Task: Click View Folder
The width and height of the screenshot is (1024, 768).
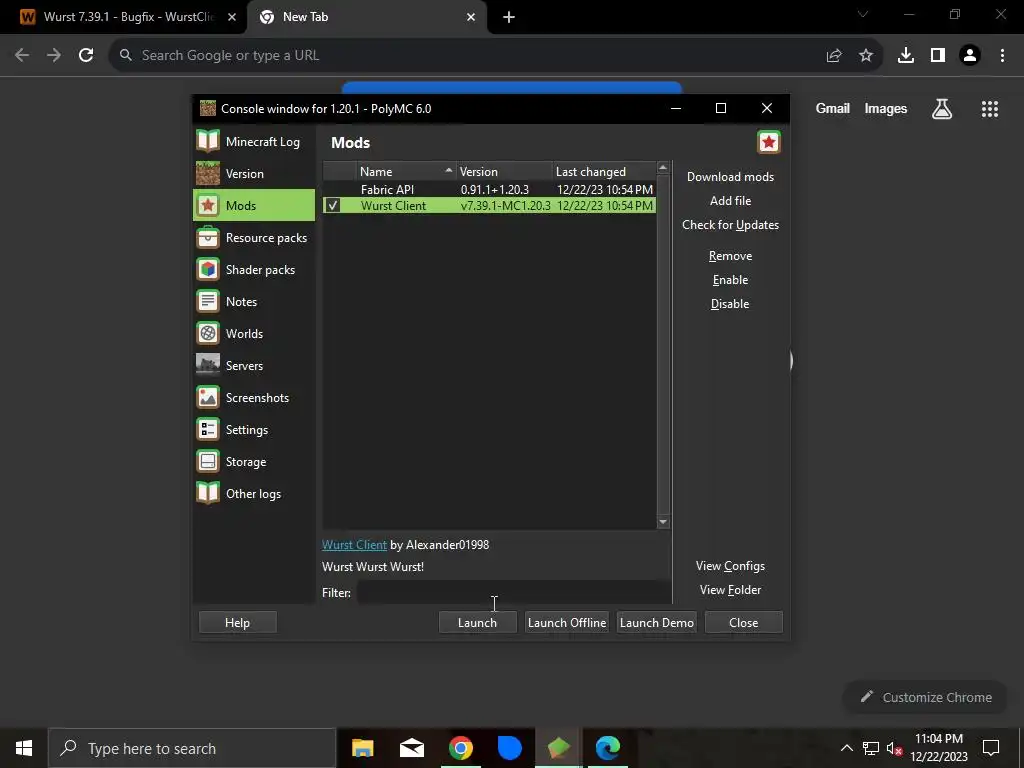Action: 730,590
